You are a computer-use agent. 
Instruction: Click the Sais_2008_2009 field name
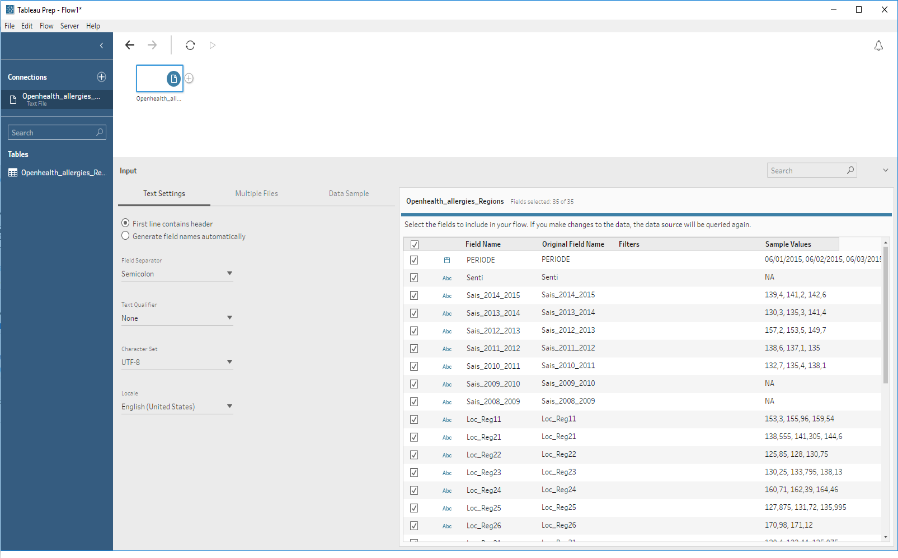pyautogui.click(x=493, y=402)
